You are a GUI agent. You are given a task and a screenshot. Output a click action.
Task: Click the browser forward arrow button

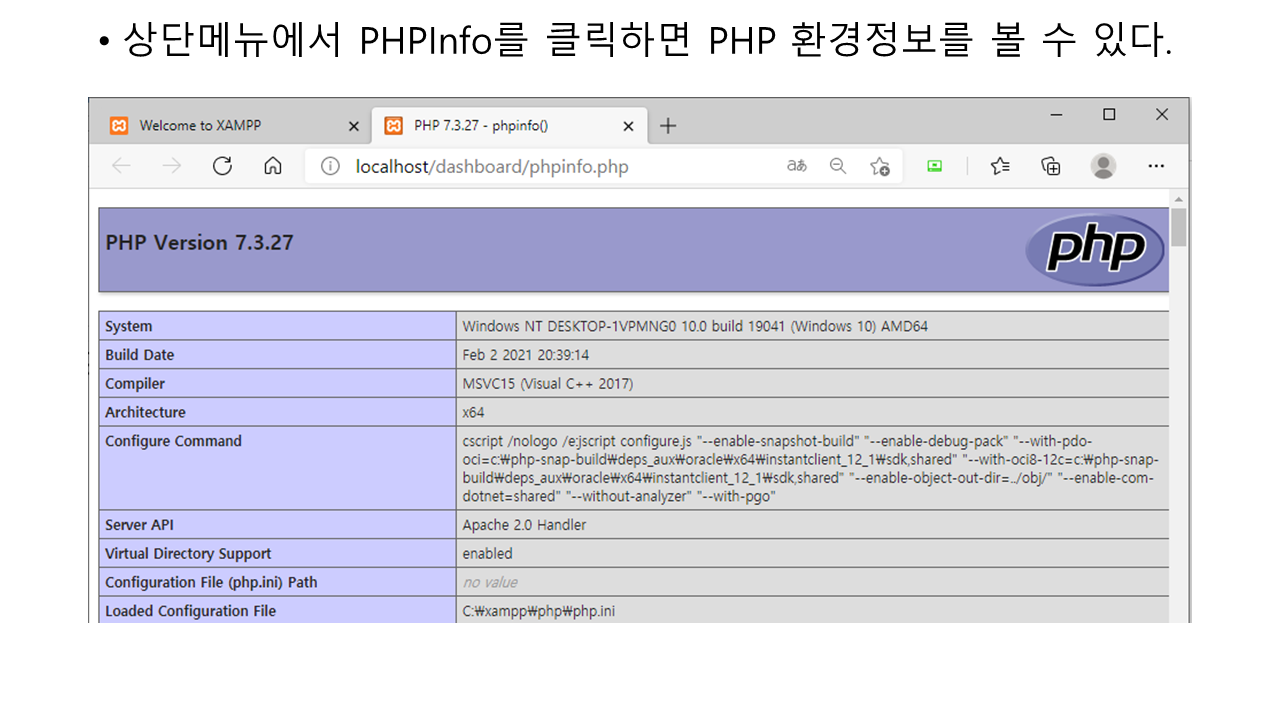pyautogui.click(x=172, y=167)
